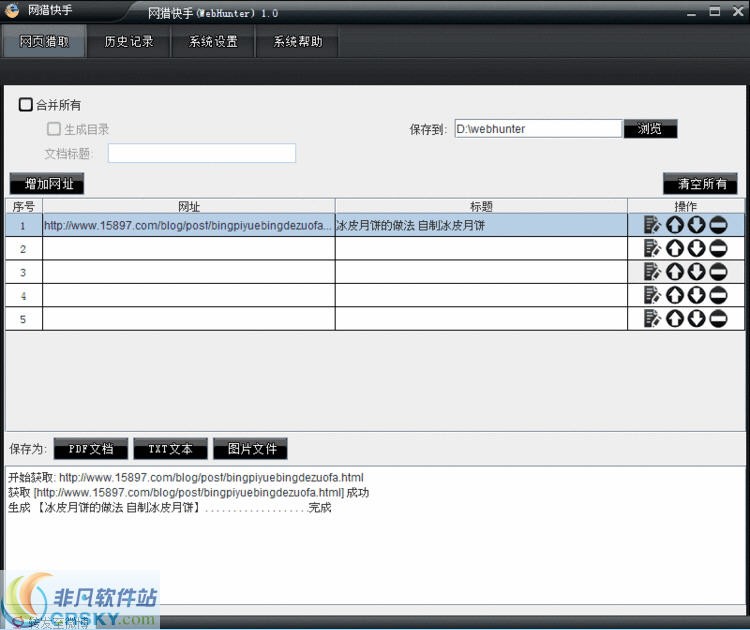Move row 2 down
Viewport: 750px width, 630px height.
click(696, 248)
